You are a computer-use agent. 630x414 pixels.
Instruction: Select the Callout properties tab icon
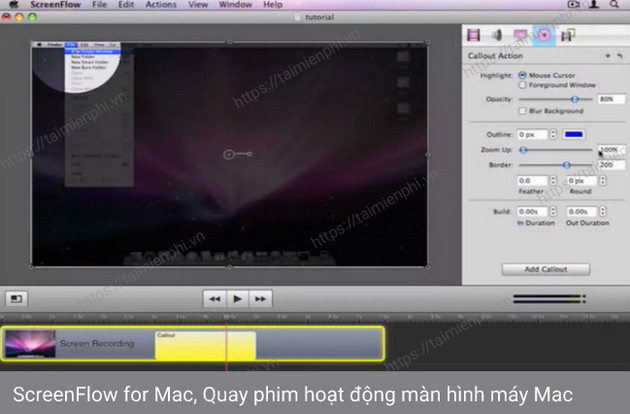(x=544, y=35)
